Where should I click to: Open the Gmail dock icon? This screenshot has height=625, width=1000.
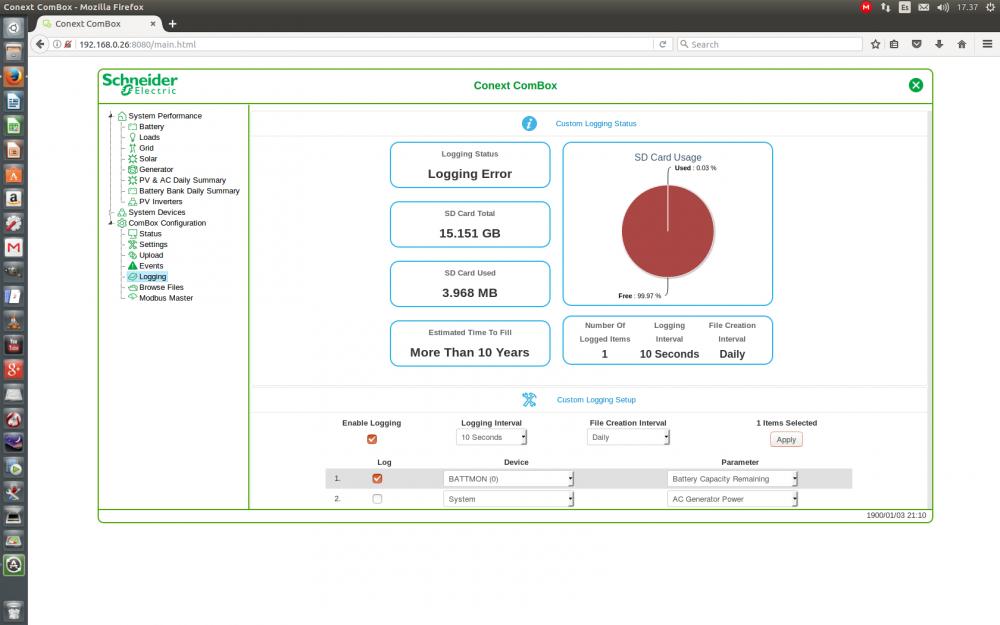(13, 247)
